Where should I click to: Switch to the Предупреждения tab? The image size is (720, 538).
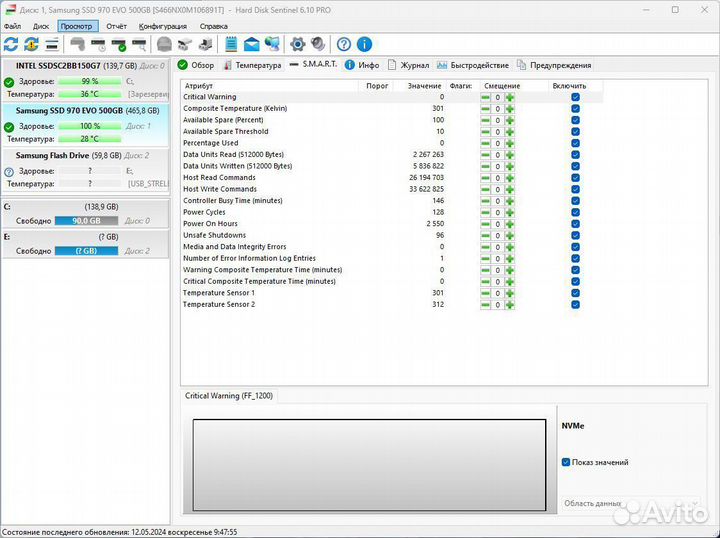click(x=554, y=65)
